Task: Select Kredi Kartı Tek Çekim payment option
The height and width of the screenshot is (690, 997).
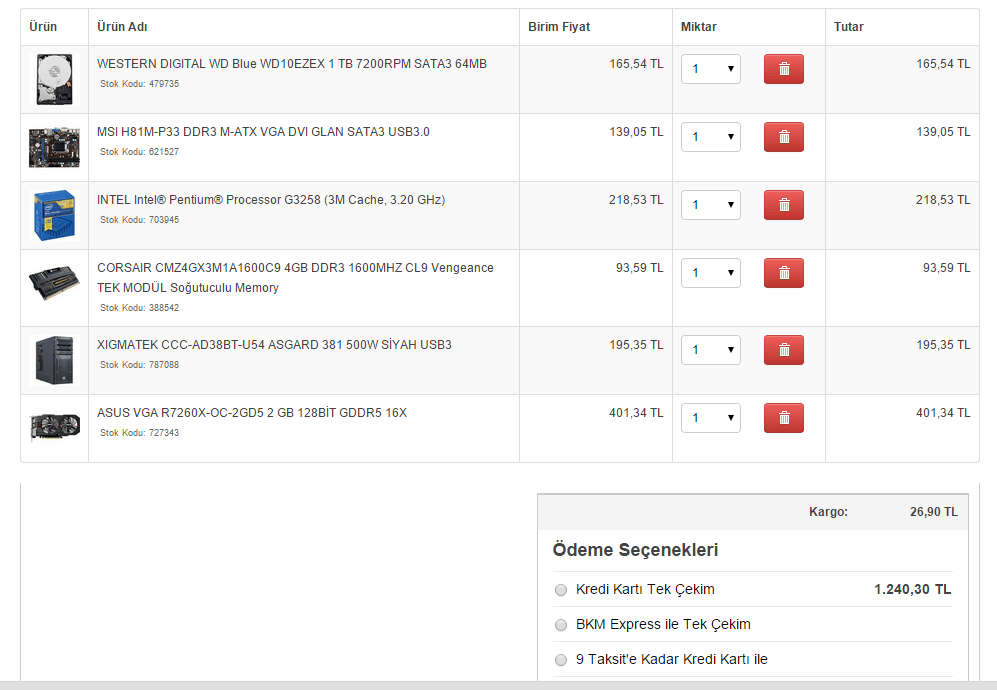Action: (561, 590)
